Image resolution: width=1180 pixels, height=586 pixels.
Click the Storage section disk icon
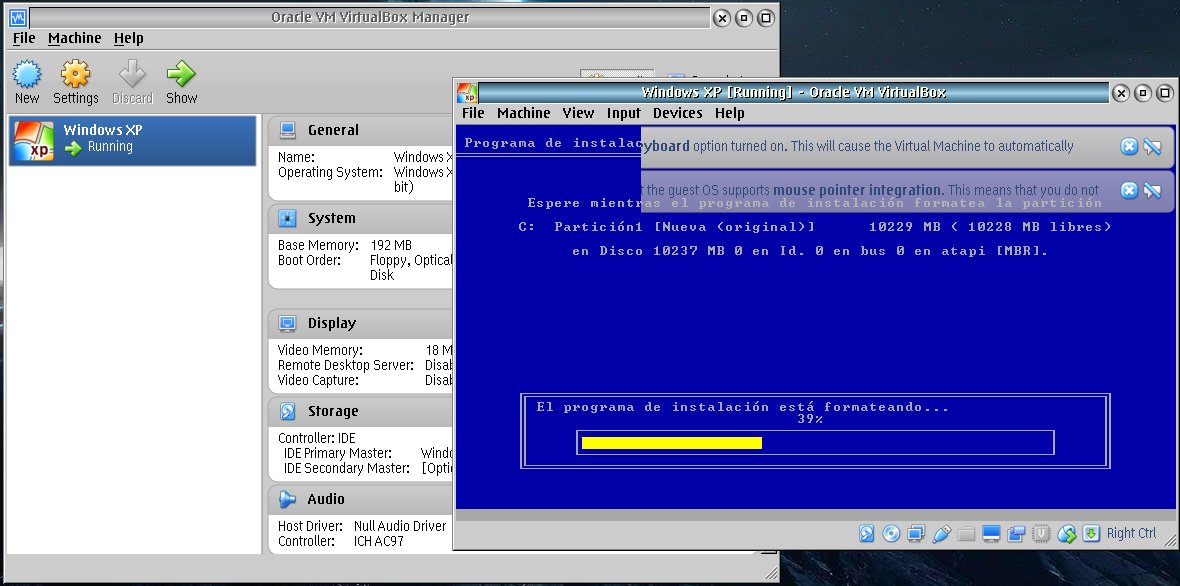[x=287, y=411]
